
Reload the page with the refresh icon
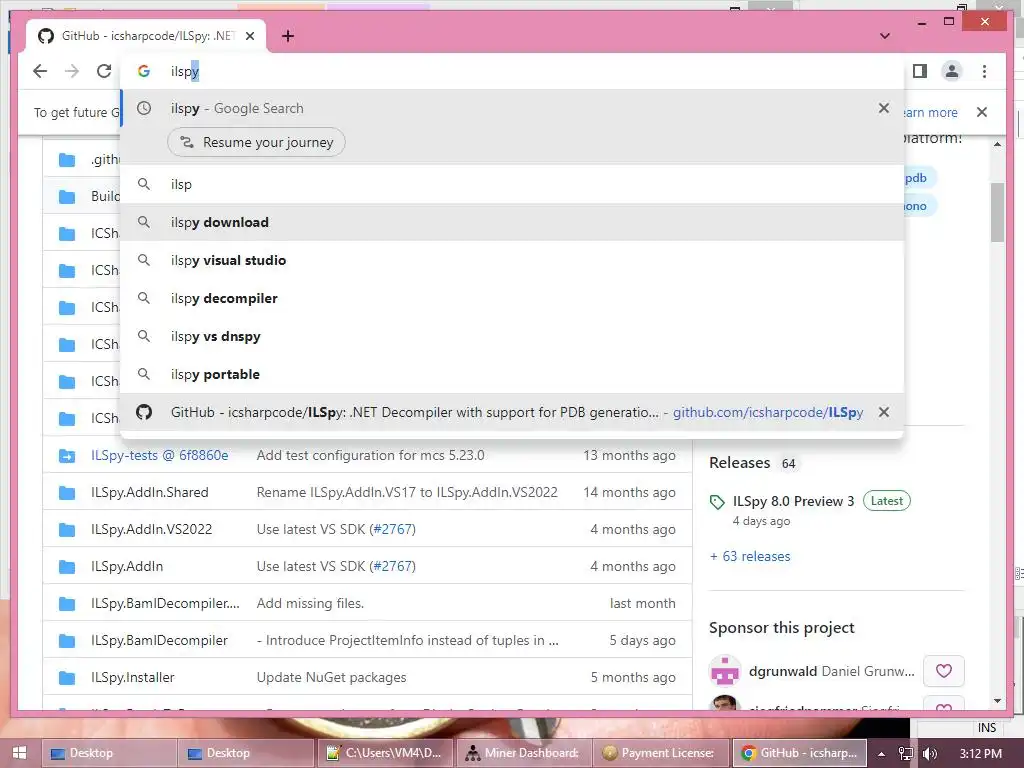click(x=104, y=71)
